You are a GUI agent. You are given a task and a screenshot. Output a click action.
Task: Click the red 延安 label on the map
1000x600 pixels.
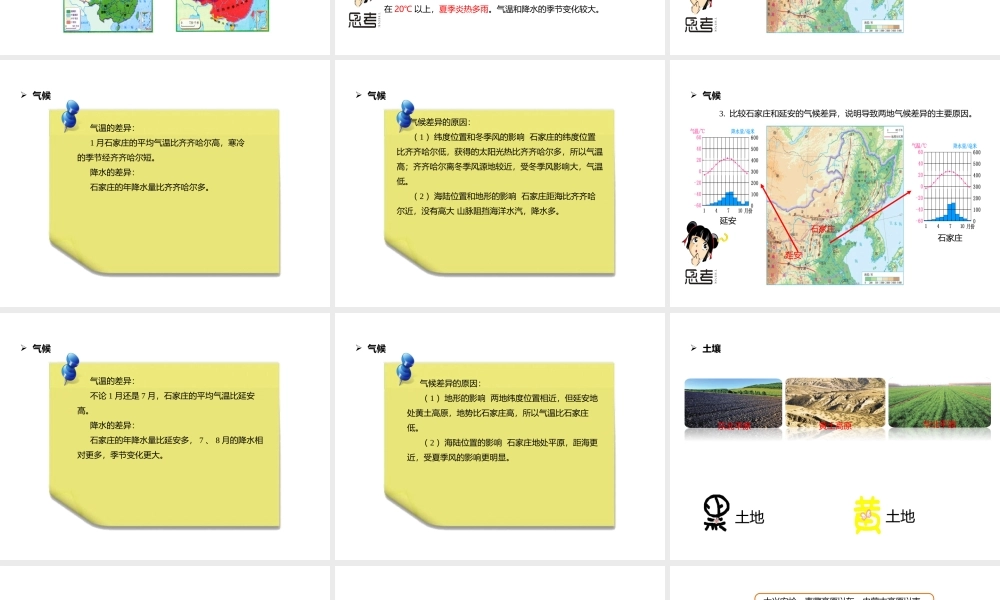coord(793,255)
